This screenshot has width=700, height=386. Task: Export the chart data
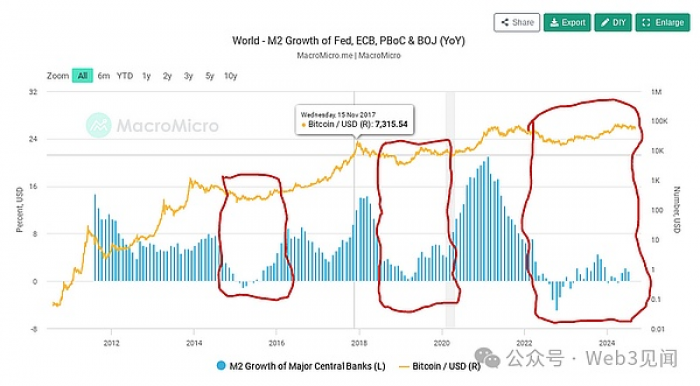click(x=567, y=22)
